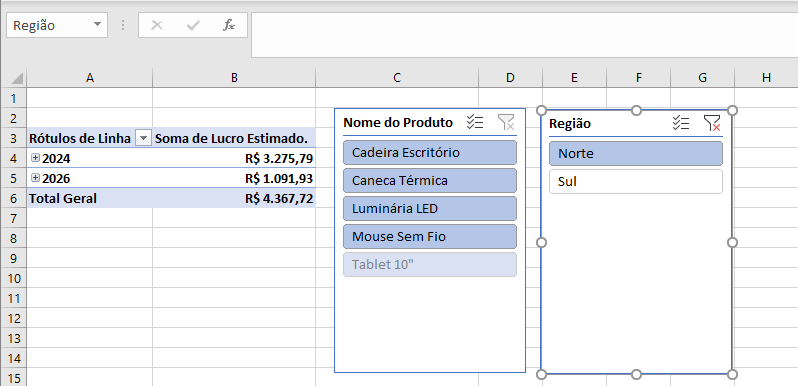This screenshot has width=798, height=386.
Task: Click the R$ 3.275,79 value cell
Action: point(234,158)
